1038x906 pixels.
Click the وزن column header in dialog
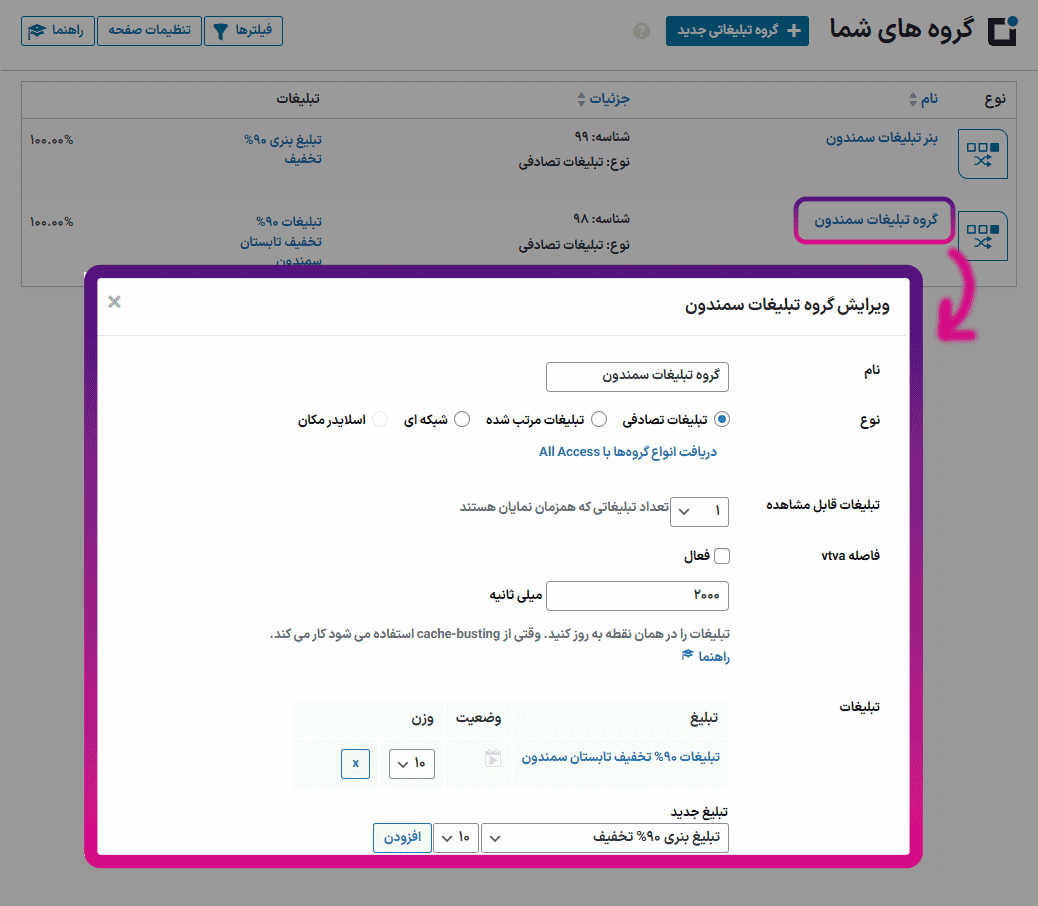(x=422, y=718)
